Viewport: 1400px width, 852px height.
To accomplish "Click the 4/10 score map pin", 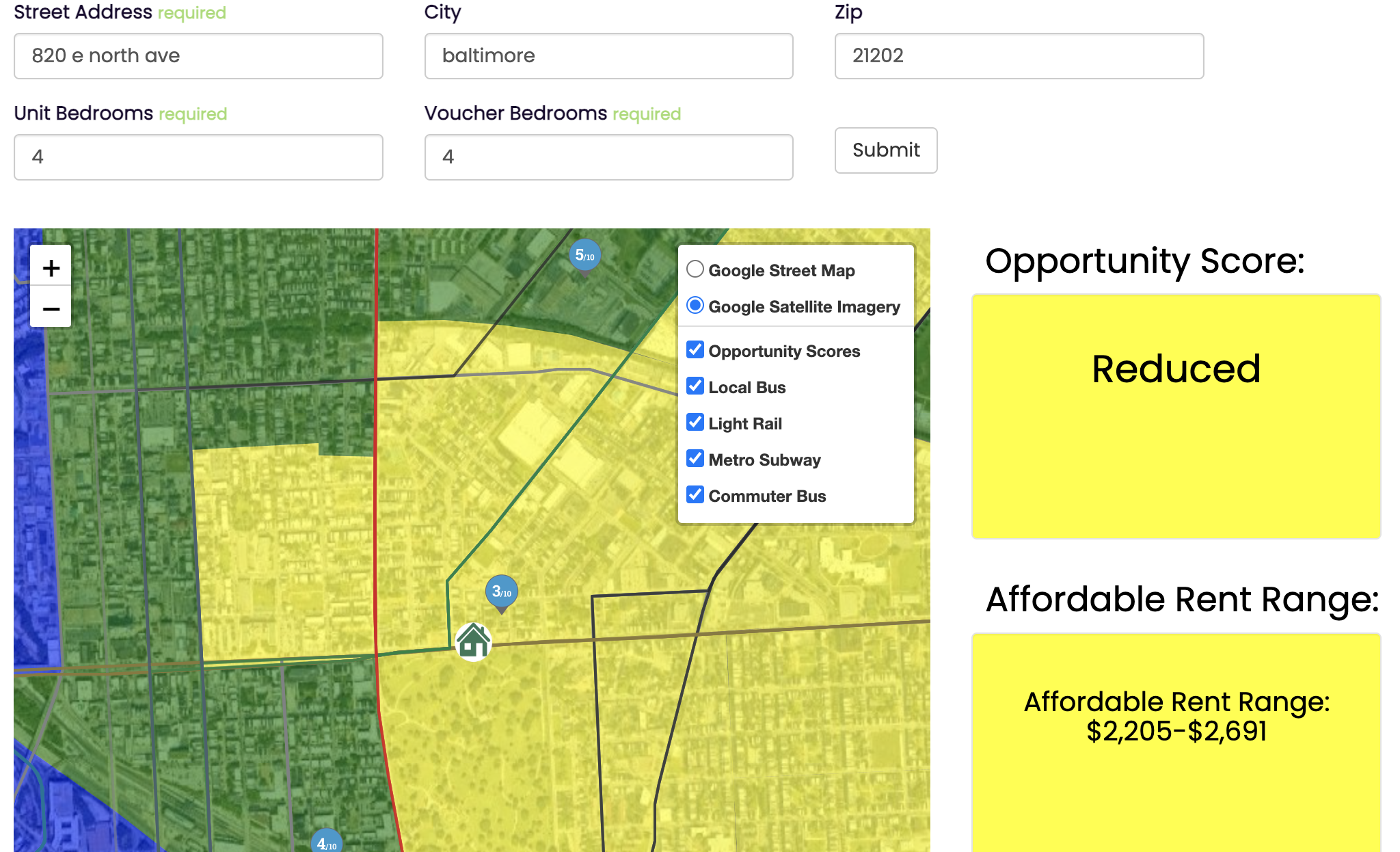I will click(x=326, y=842).
